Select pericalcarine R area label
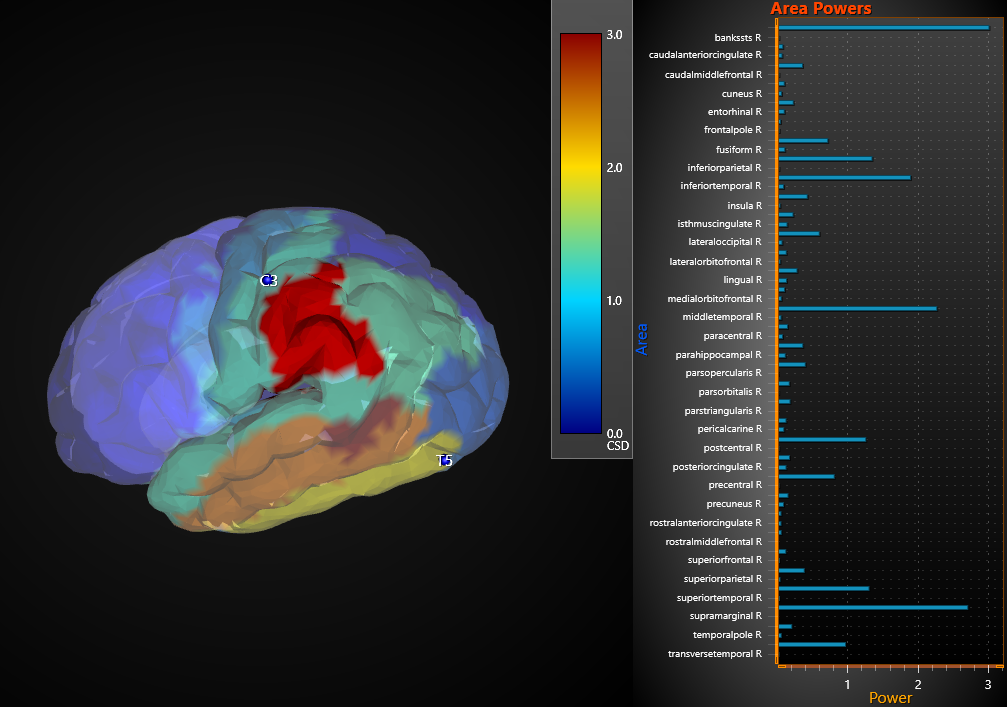This screenshot has height=707, width=1007. pos(730,428)
